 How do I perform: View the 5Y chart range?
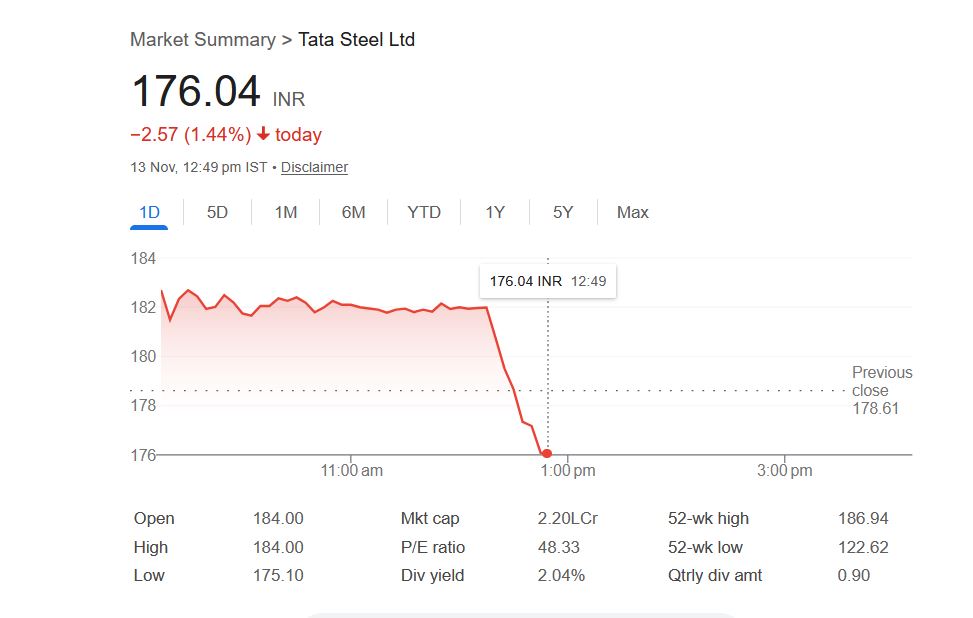[x=563, y=212]
